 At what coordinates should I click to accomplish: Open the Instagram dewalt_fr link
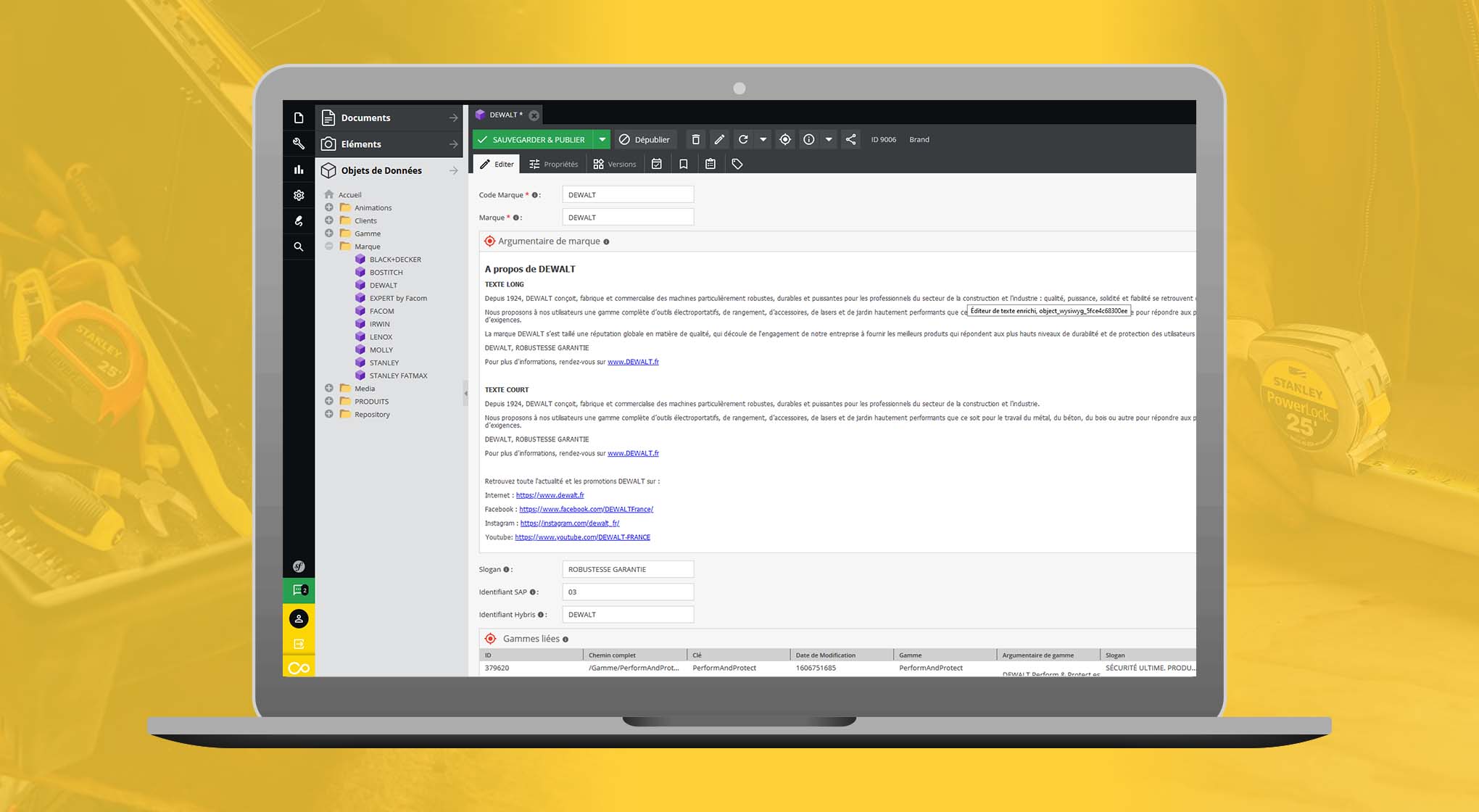pyautogui.click(x=570, y=523)
